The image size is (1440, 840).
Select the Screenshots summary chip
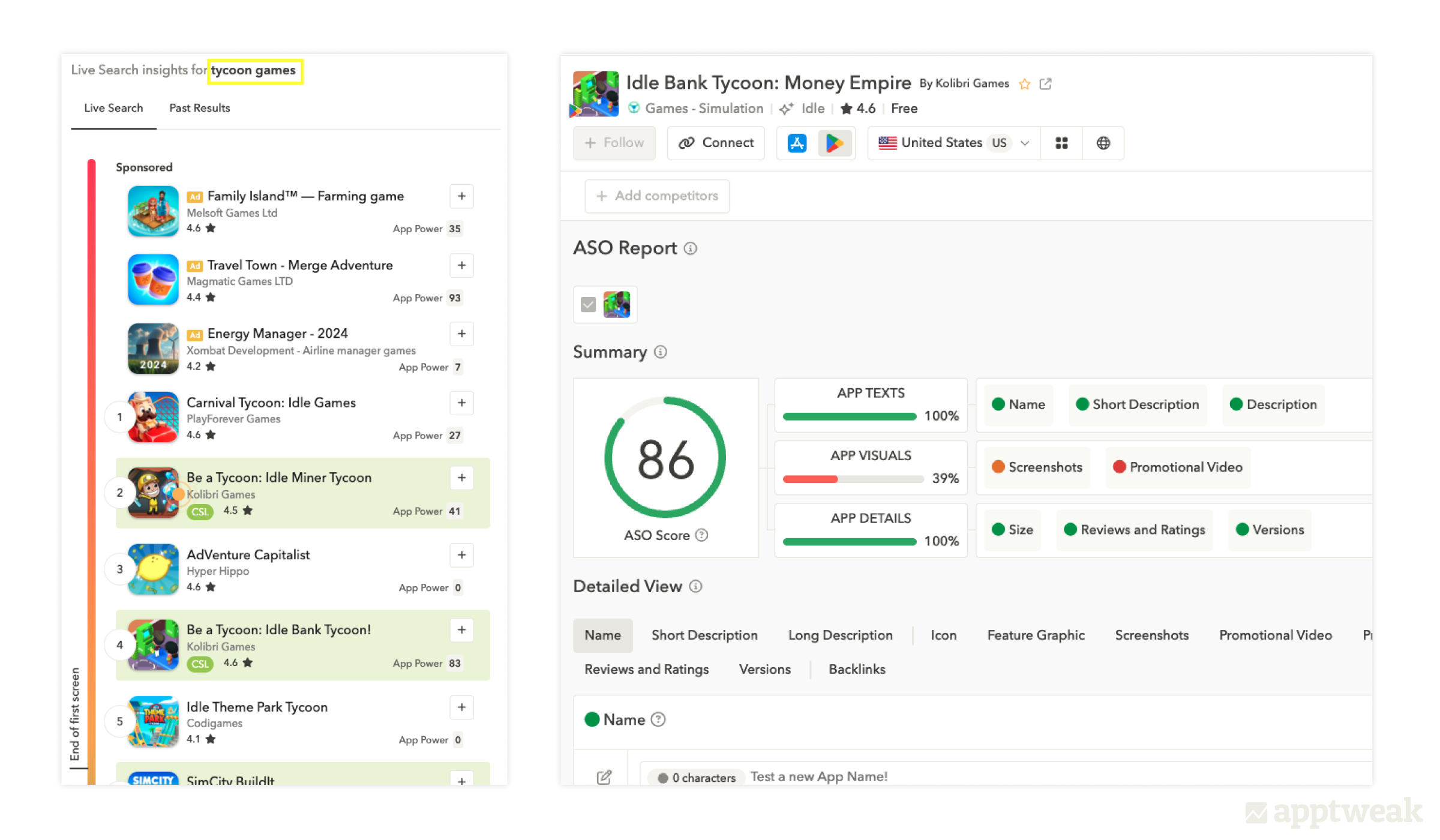1037,467
